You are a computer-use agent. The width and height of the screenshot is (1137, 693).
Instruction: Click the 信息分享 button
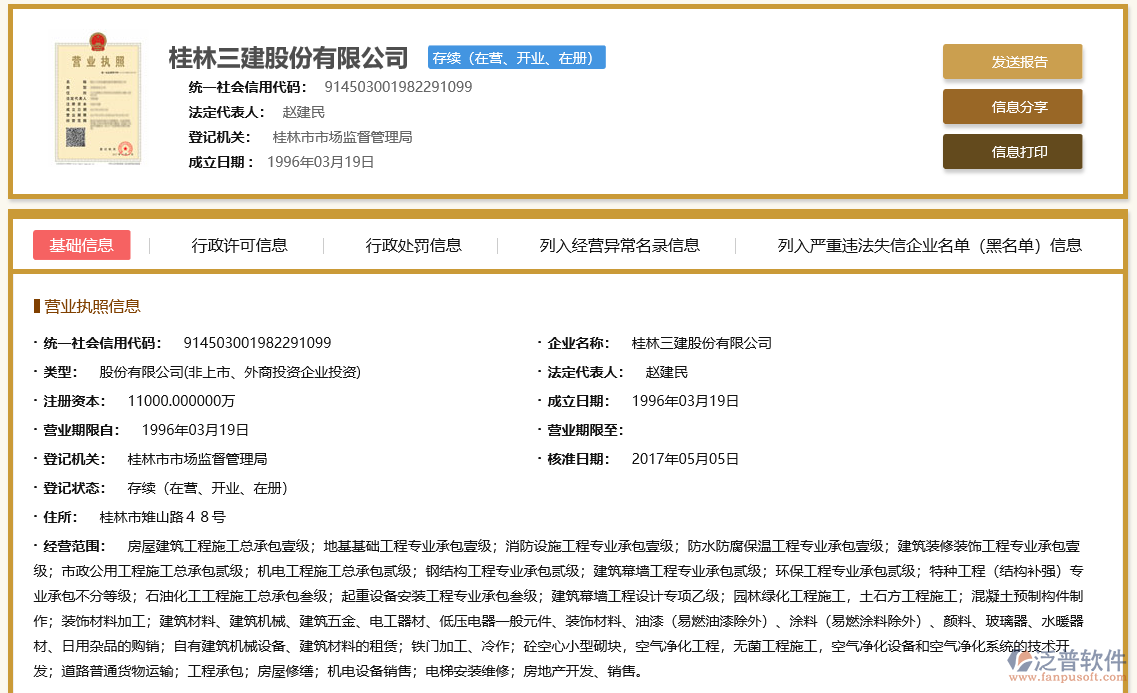tap(1012, 107)
